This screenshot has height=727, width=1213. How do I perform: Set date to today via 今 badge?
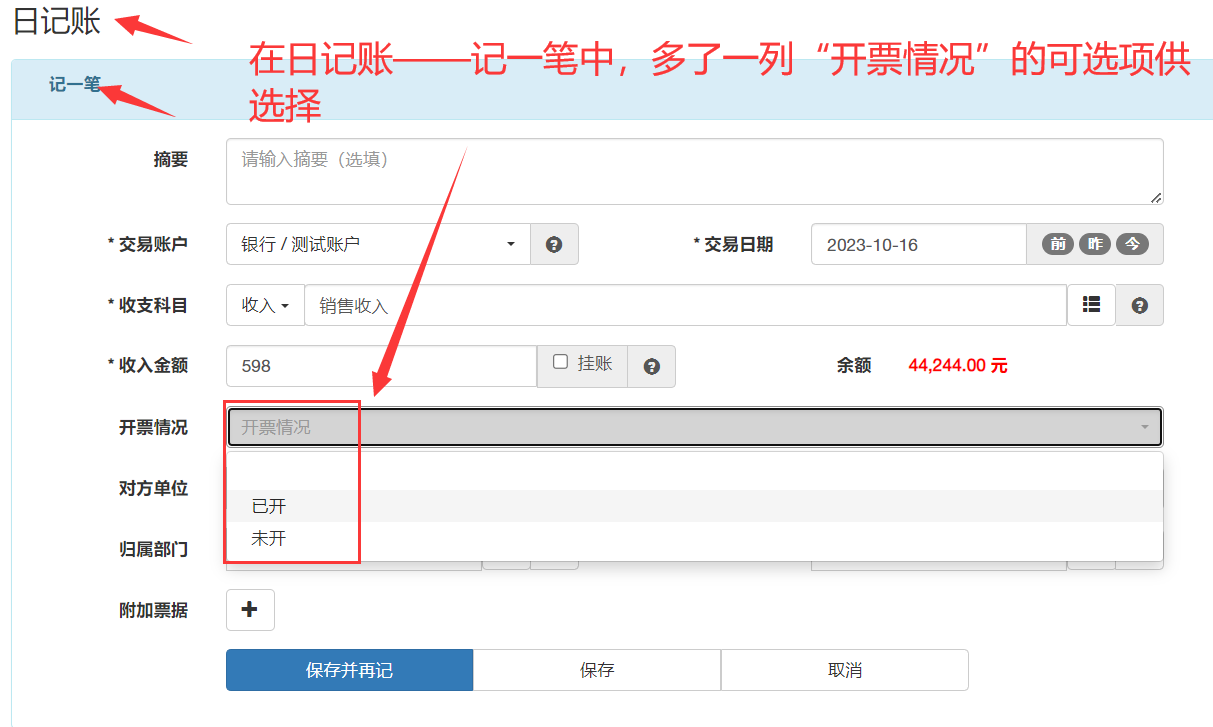pyautogui.click(x=1132, y=244)
